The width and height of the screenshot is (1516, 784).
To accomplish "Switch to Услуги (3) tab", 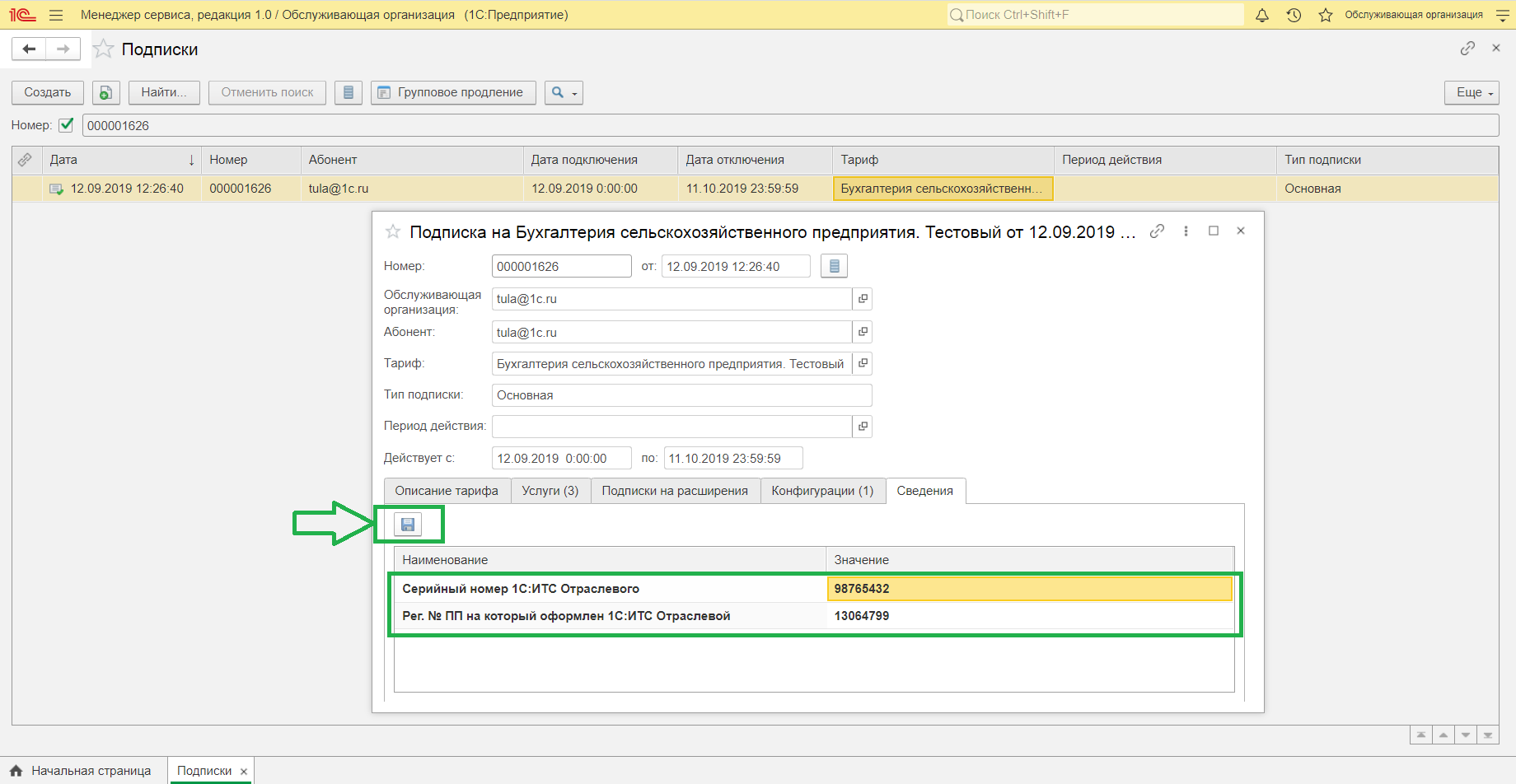I will (x=550, y=491).
